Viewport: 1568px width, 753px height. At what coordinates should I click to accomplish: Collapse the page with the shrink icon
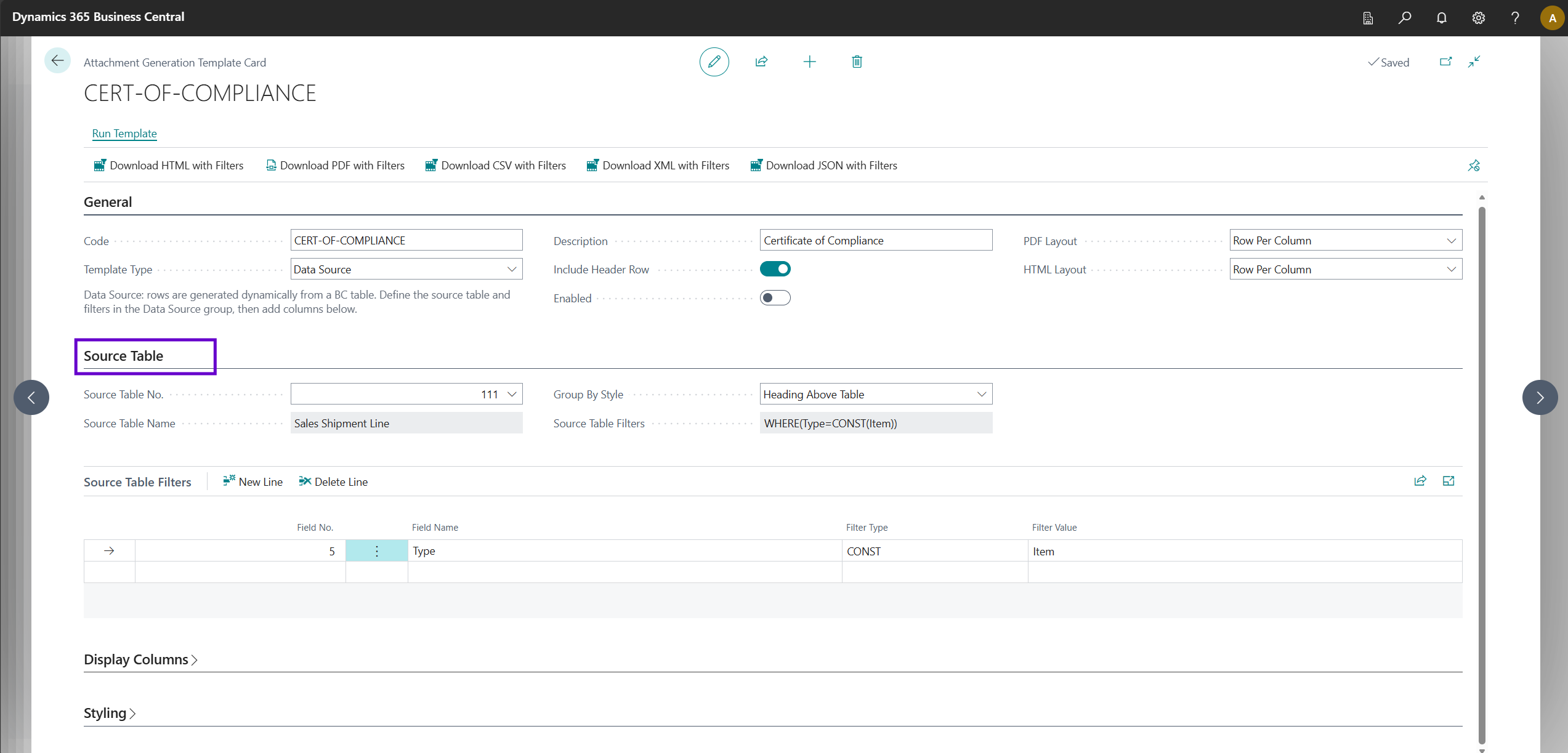pos(1474,62)
